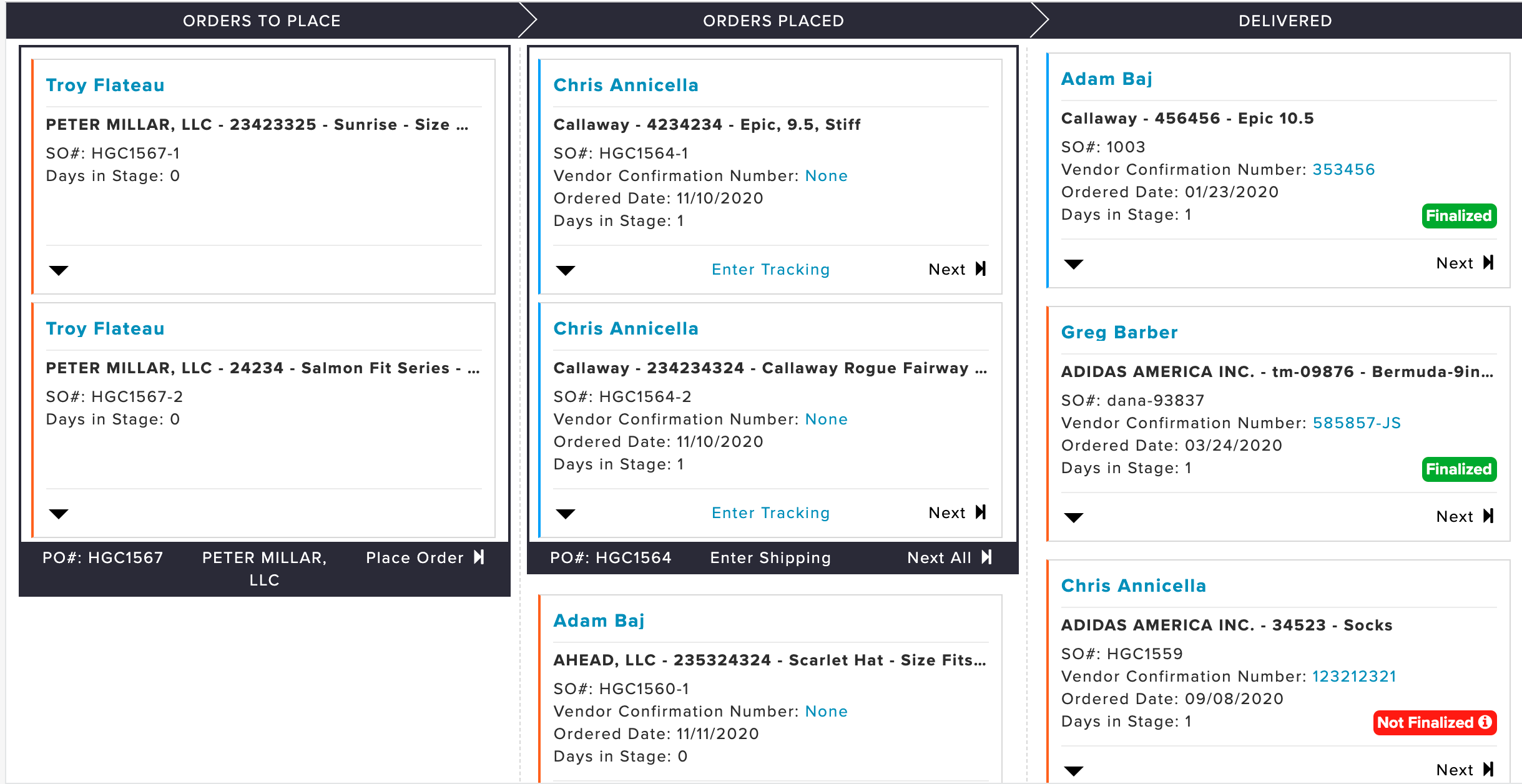The height and width of the screenshot is (784, 1522).
Task: Click Finalized badge on Adam Baj card
Action: [x=1459, y=216]
